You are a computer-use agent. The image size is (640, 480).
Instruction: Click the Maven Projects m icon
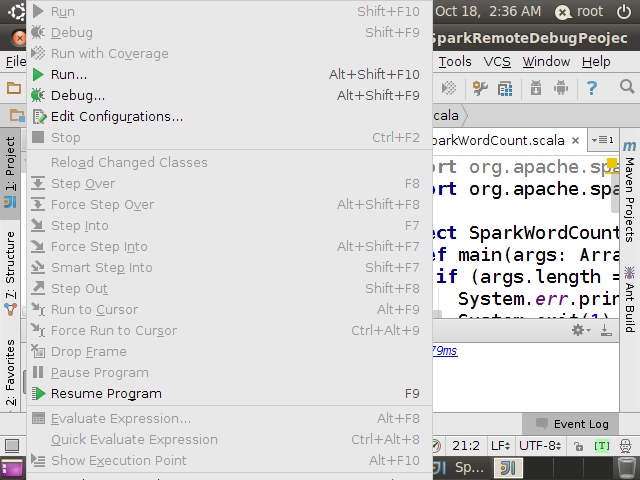coord(629,145)
